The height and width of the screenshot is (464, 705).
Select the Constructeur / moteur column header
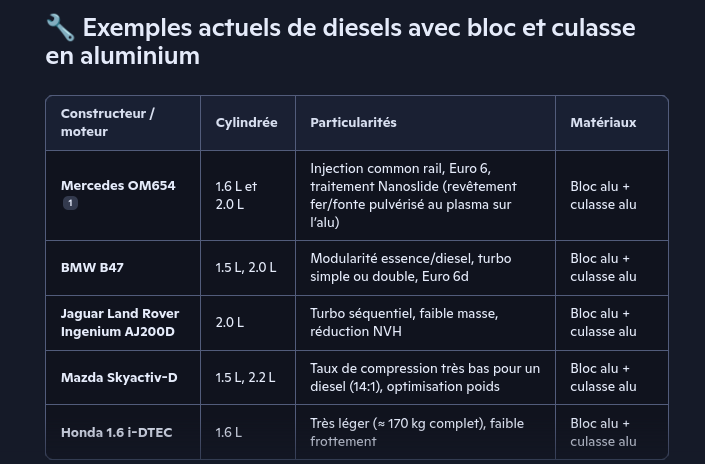coord(108,122)
